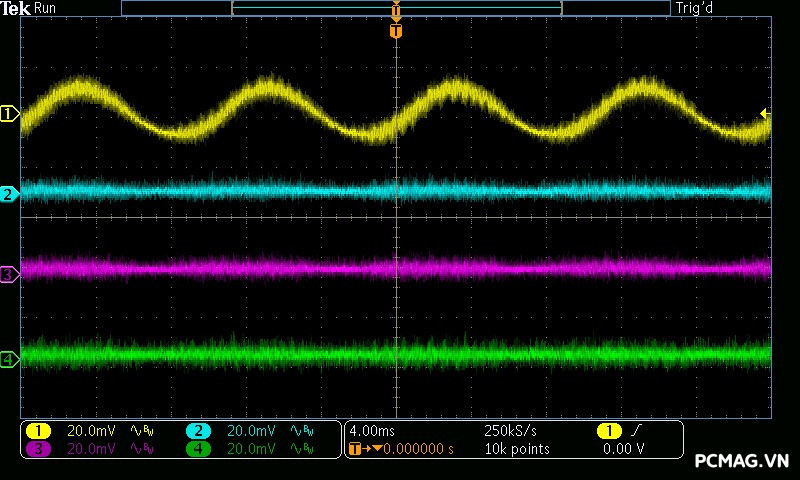Click channel 4 bandwidth limit coupling icon
Viewport: 800px width, 480px height.
point(301,449)
